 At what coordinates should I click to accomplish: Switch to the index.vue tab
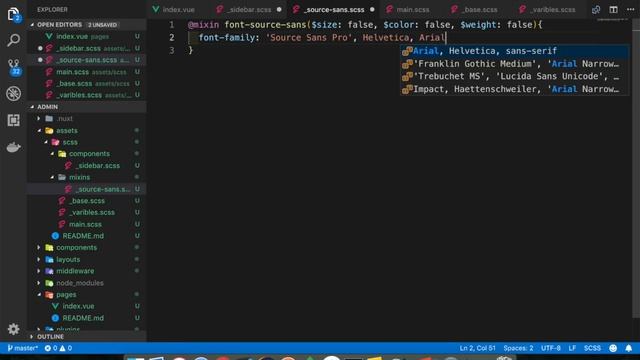178,9
